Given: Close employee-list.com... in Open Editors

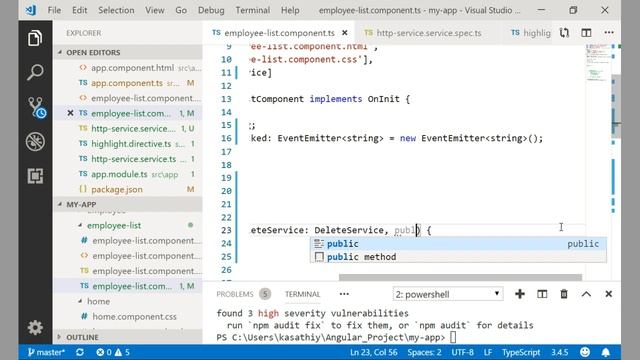Looking at the screenshot, I should click(70, 113).
